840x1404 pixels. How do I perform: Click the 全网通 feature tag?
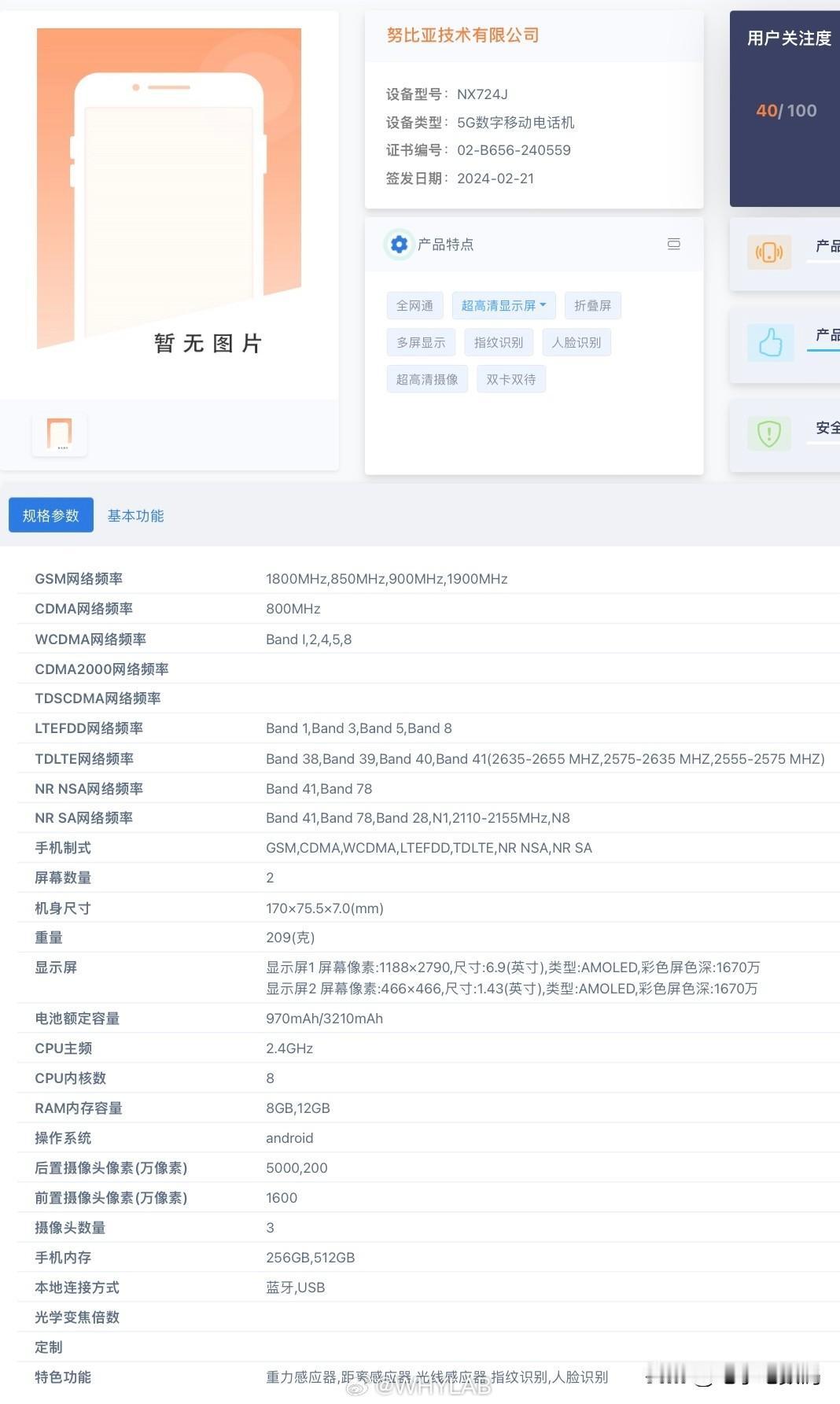click(415, 305)
